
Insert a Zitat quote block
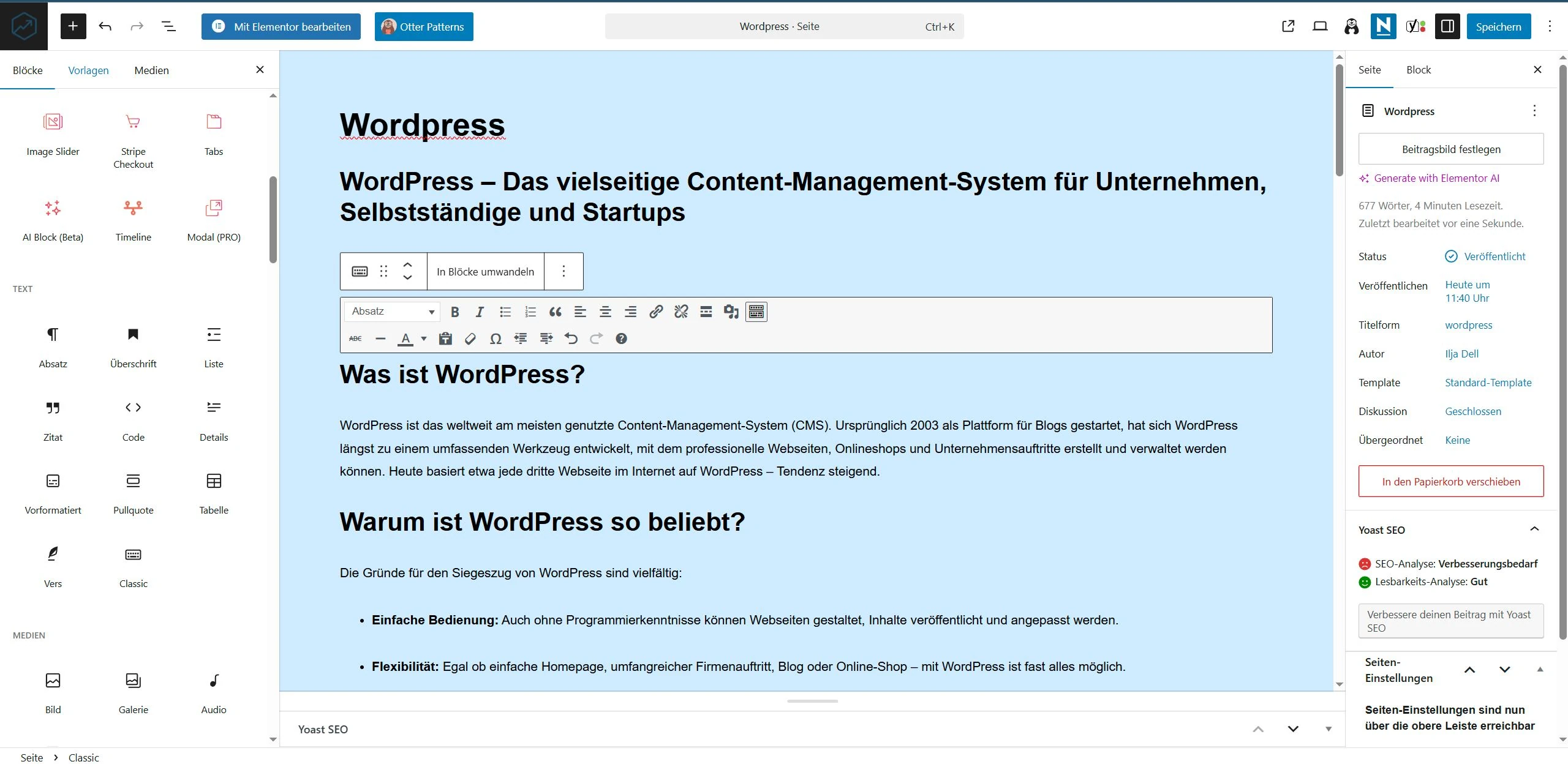[53, 421]
